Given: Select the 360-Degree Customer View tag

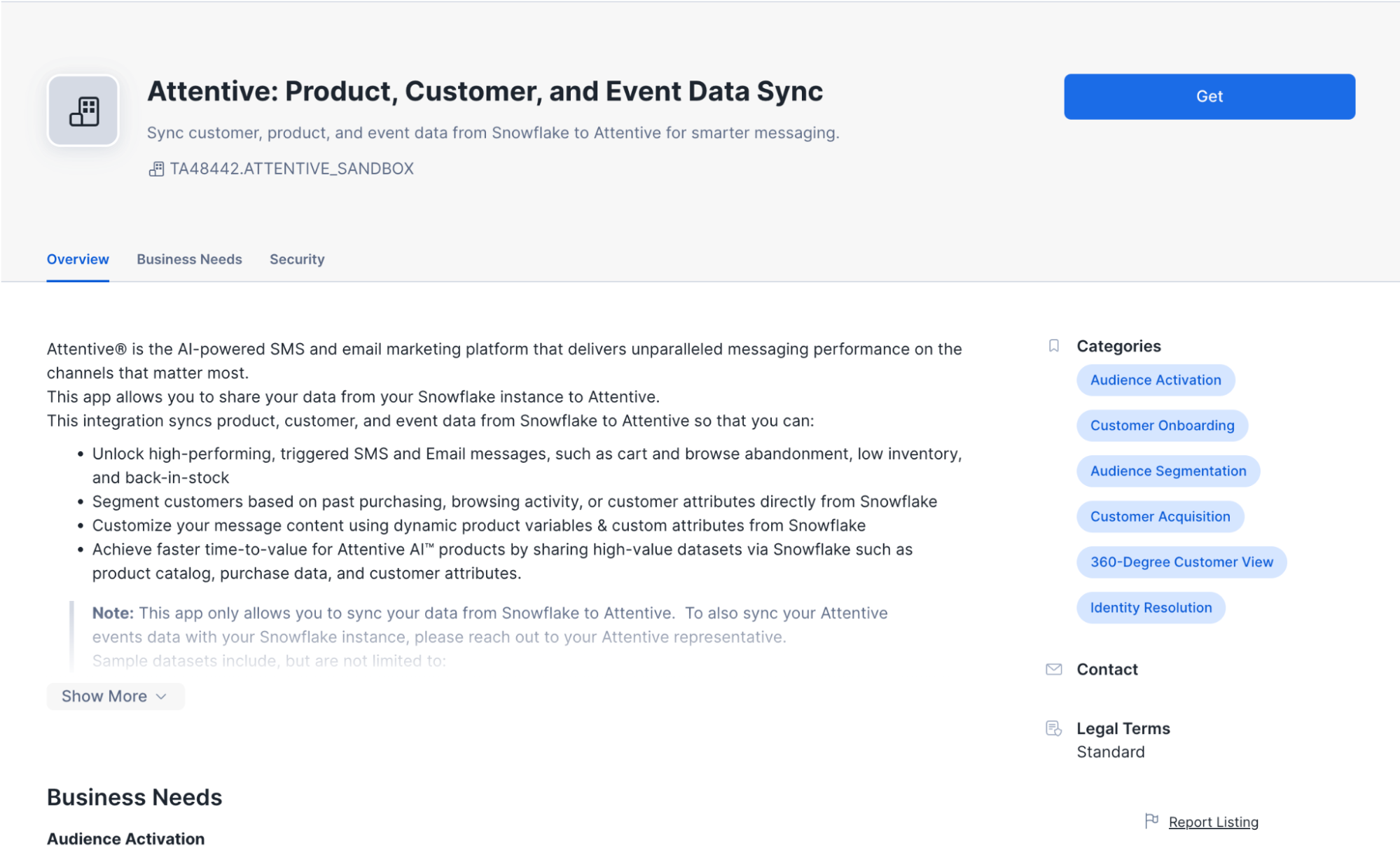Looking at the screenshot, I should [1181, 562].
